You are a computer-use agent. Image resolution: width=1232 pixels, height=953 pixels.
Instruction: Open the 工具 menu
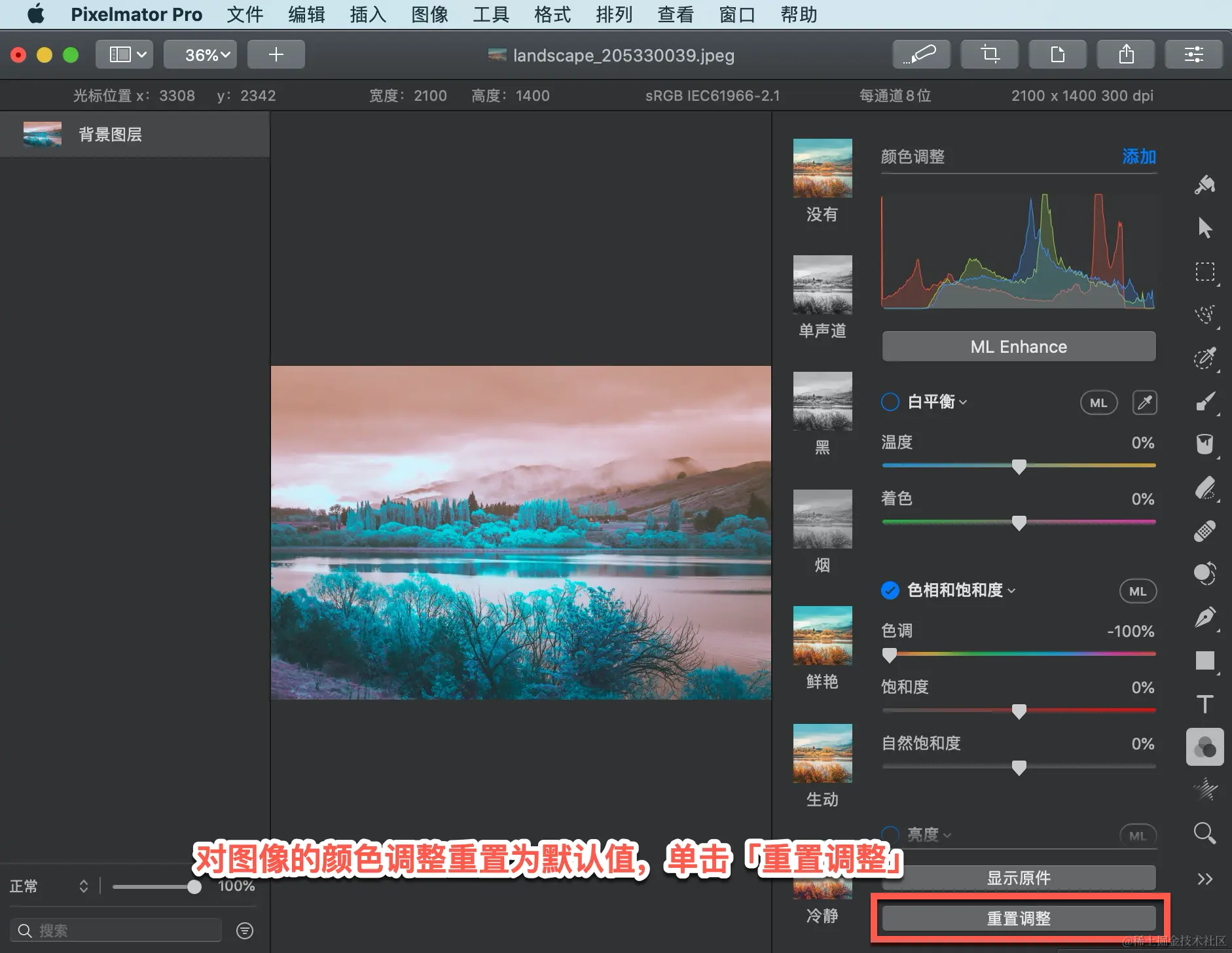491,14
